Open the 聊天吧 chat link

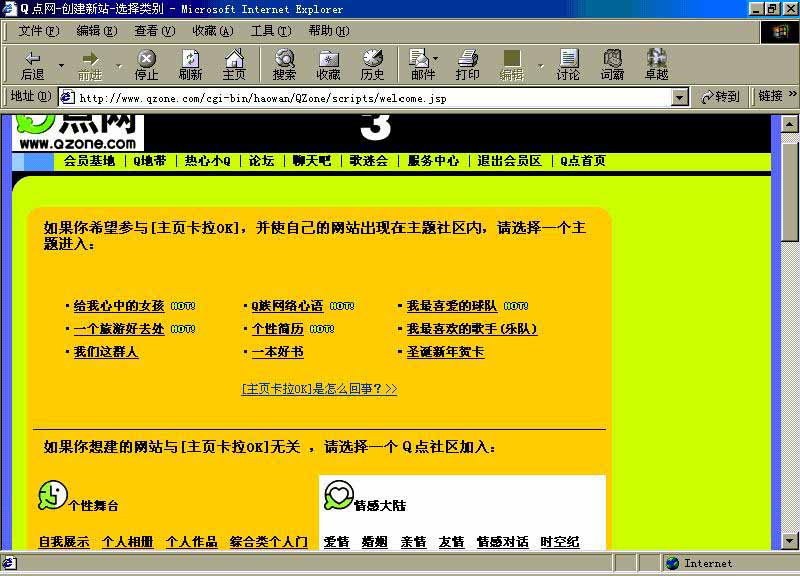(x=312, y=161)
